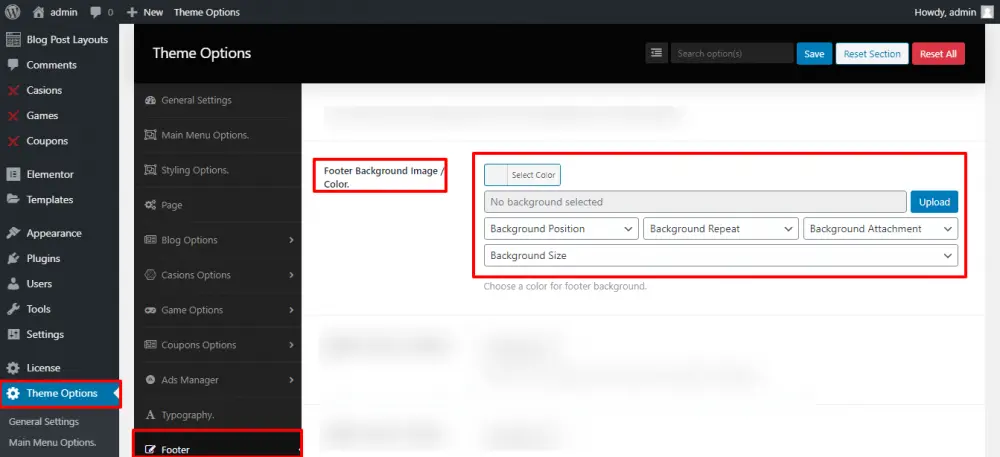Expand Blog Options chevron

point(291,240)
